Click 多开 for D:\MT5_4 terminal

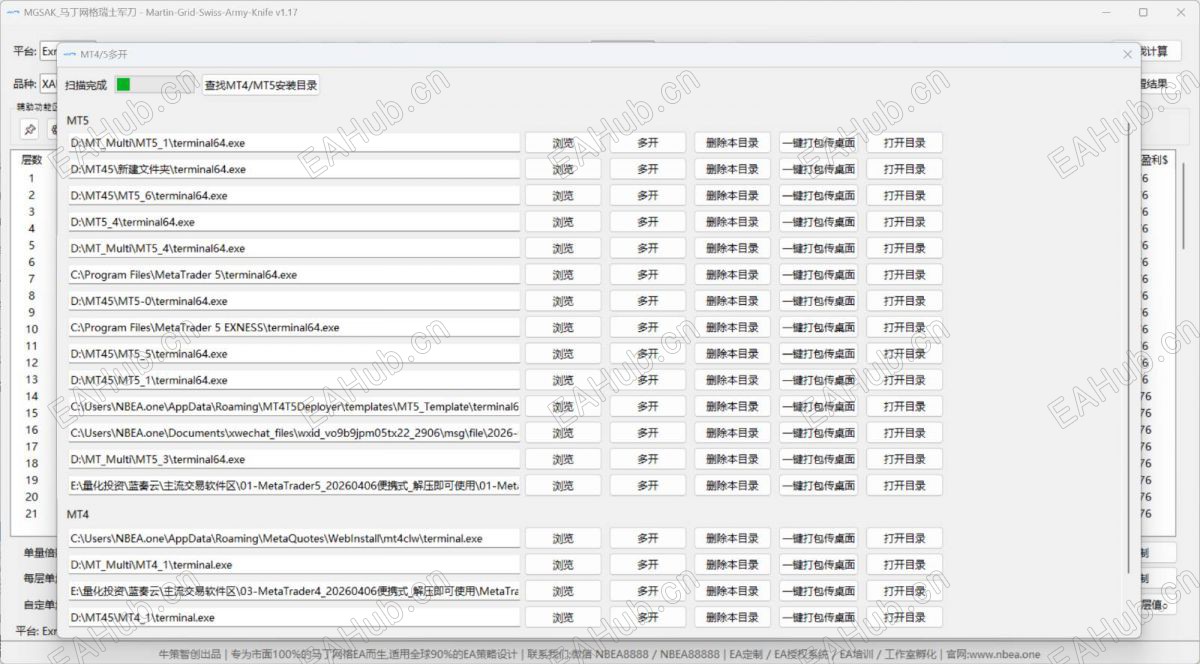click(648, 222)
